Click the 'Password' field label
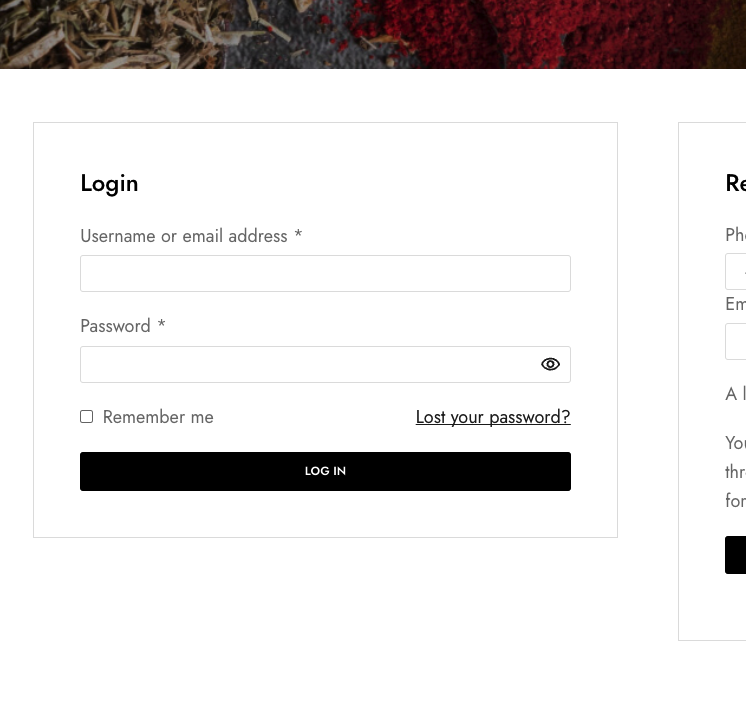 pyautogui.click(x=115, y=326)
